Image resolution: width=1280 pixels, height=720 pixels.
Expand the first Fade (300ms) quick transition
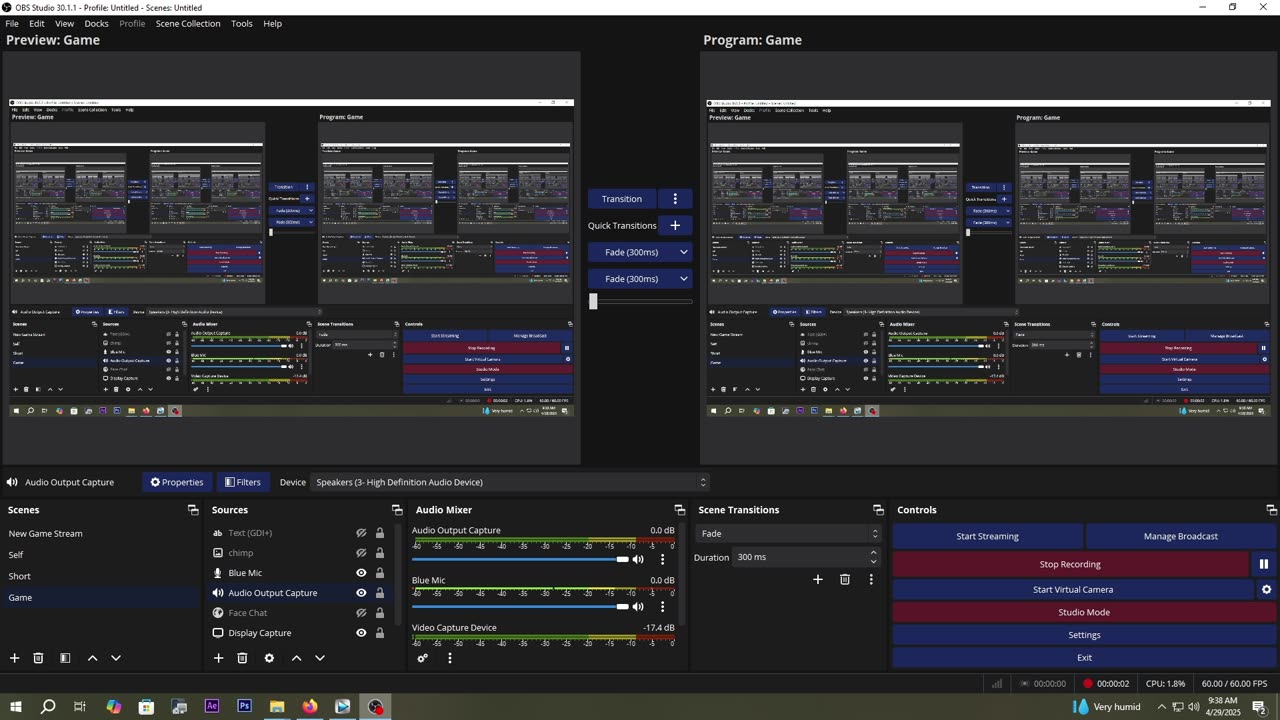click(640, 252)
